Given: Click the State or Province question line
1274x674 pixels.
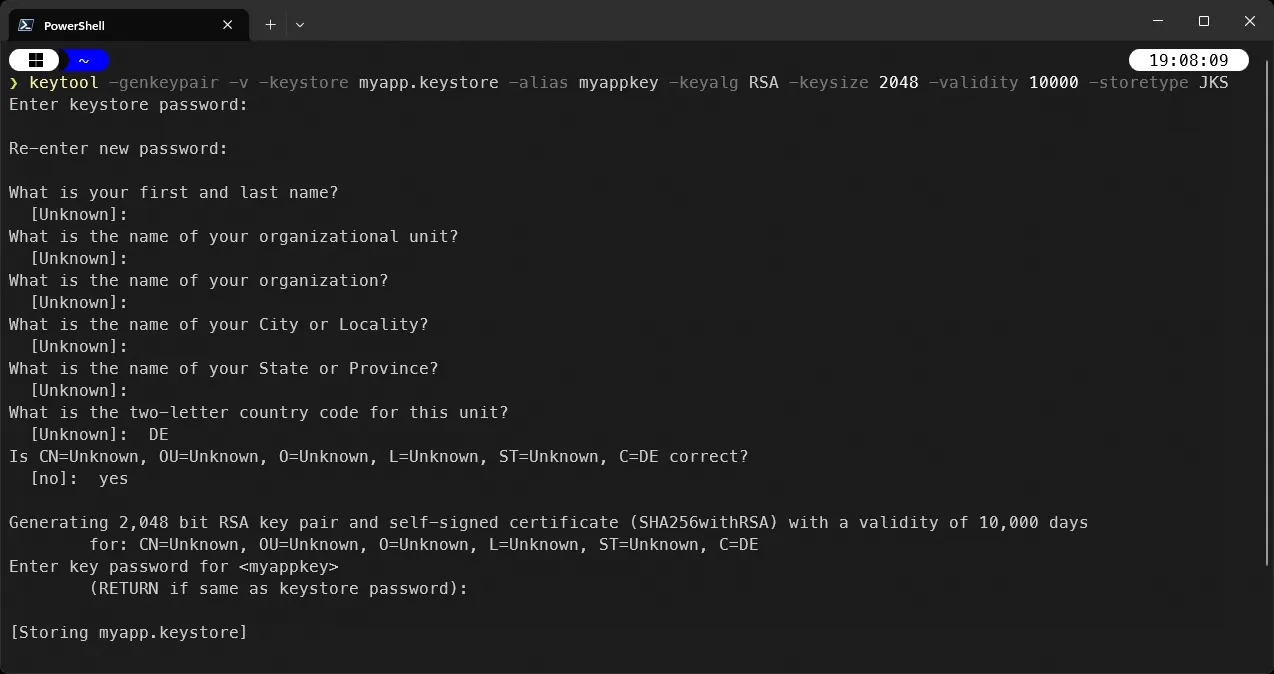Looking at the screenshot, I should click(x=224, y=368).
